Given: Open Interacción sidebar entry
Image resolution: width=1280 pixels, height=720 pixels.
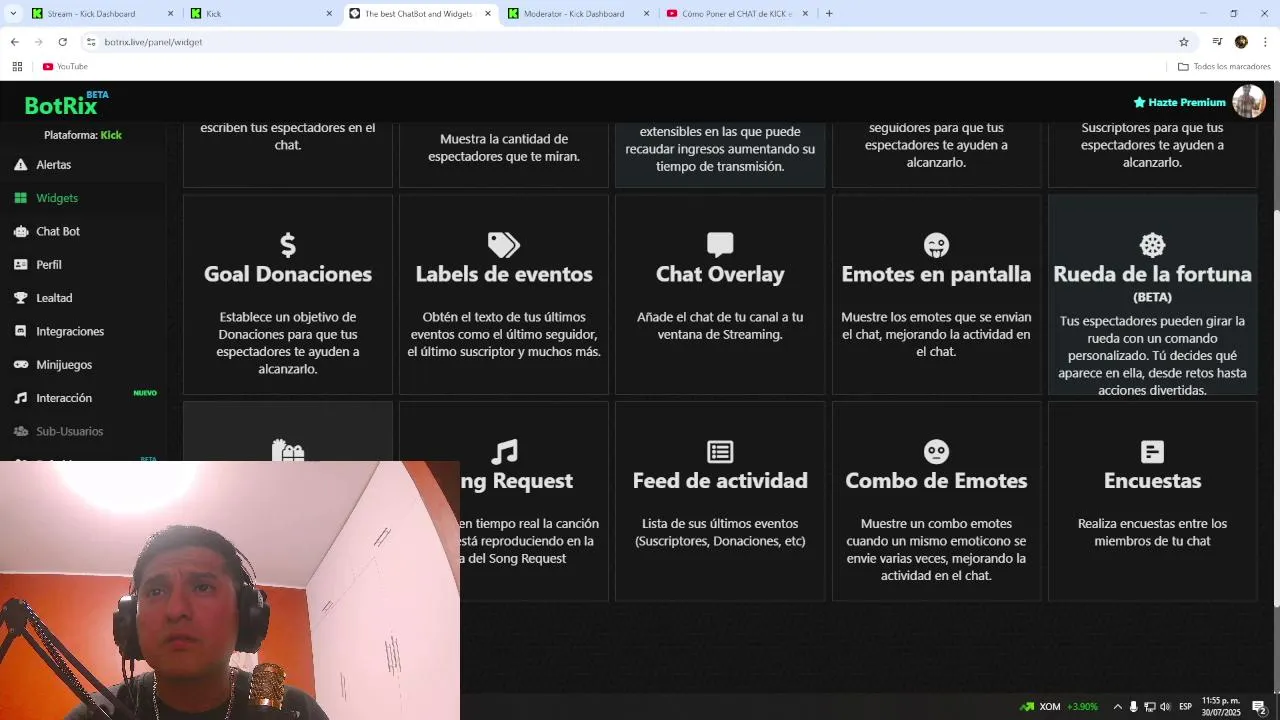Looking at the screenshot, I should [64, 398].
